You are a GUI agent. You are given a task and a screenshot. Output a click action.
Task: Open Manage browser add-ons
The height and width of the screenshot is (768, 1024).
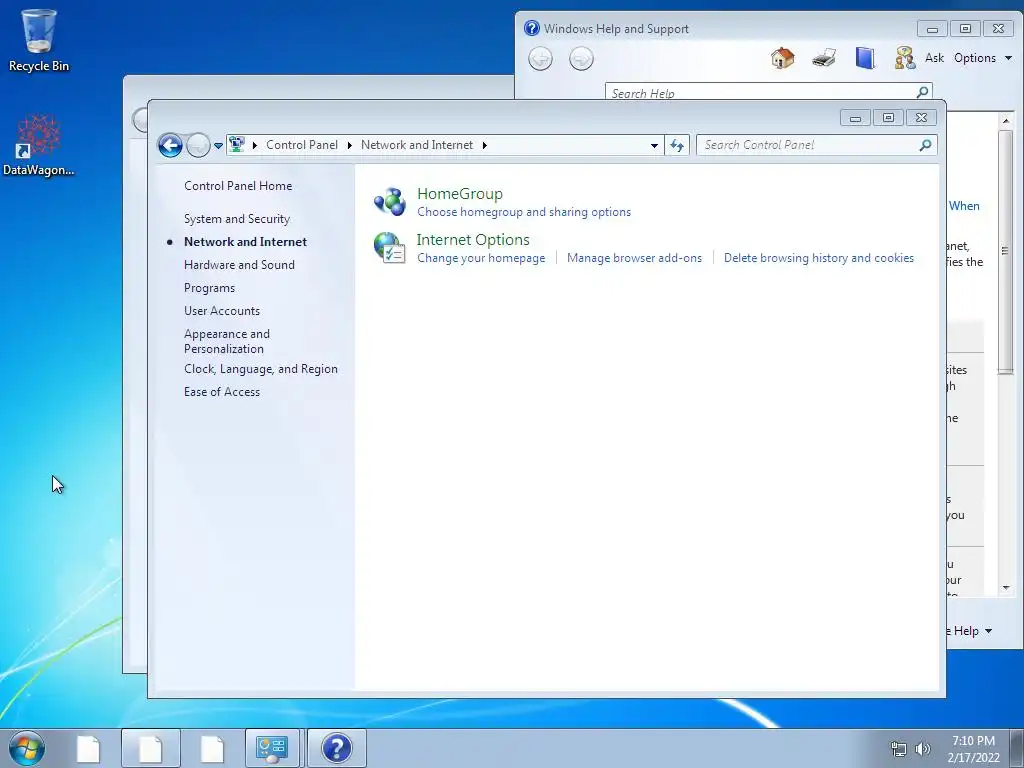634,258
